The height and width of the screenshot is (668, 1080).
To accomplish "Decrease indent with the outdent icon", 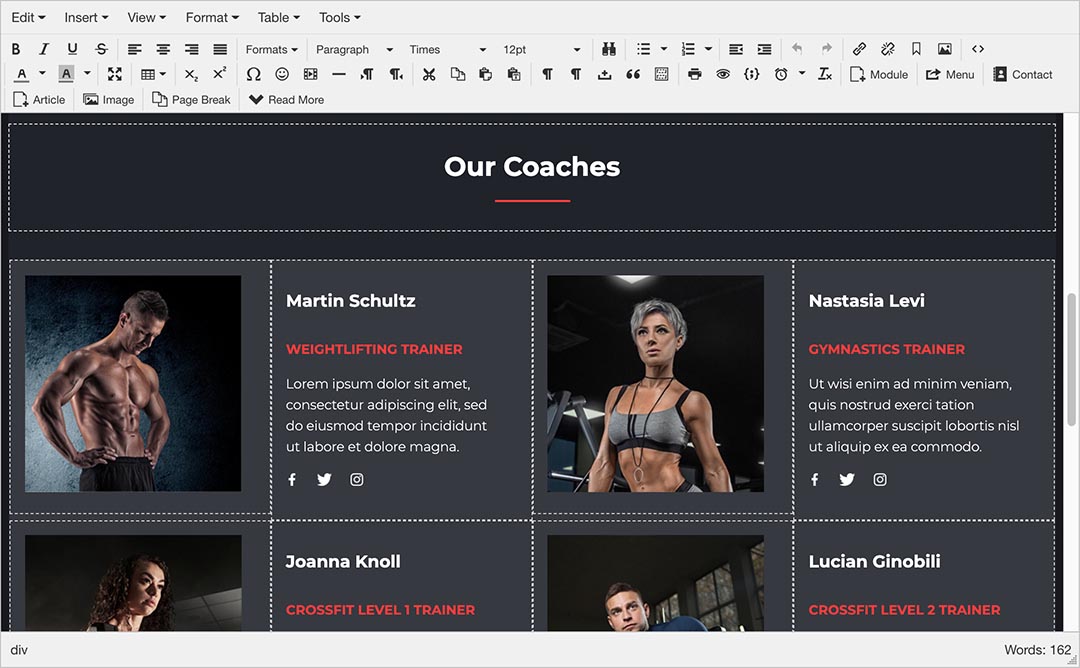I will (736, 49).
